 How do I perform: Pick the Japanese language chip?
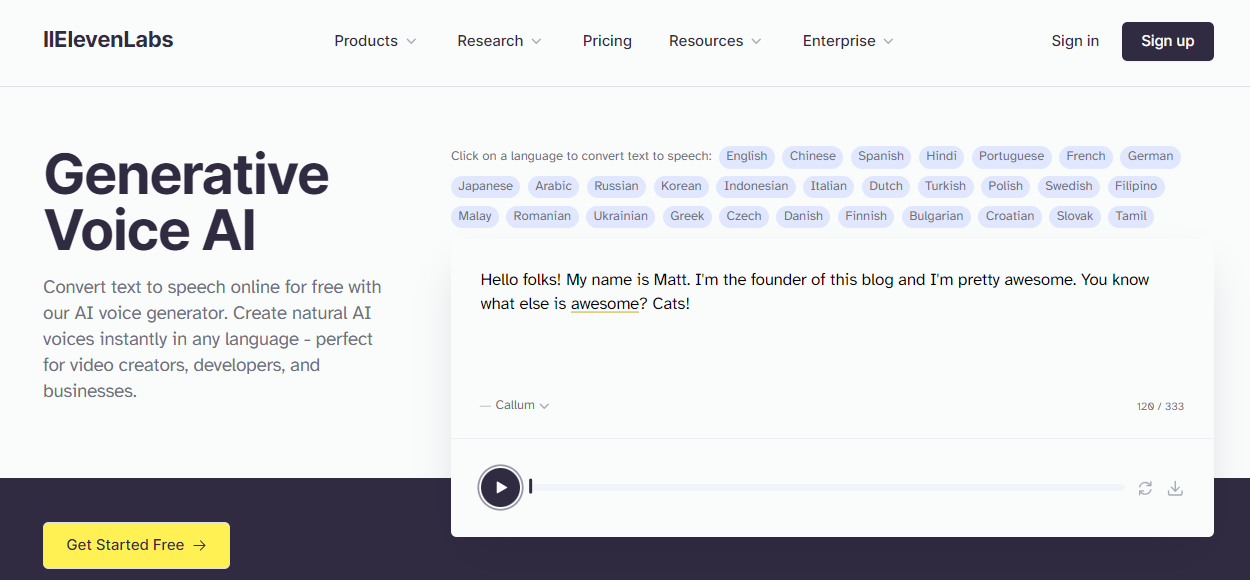coord(485,186)
